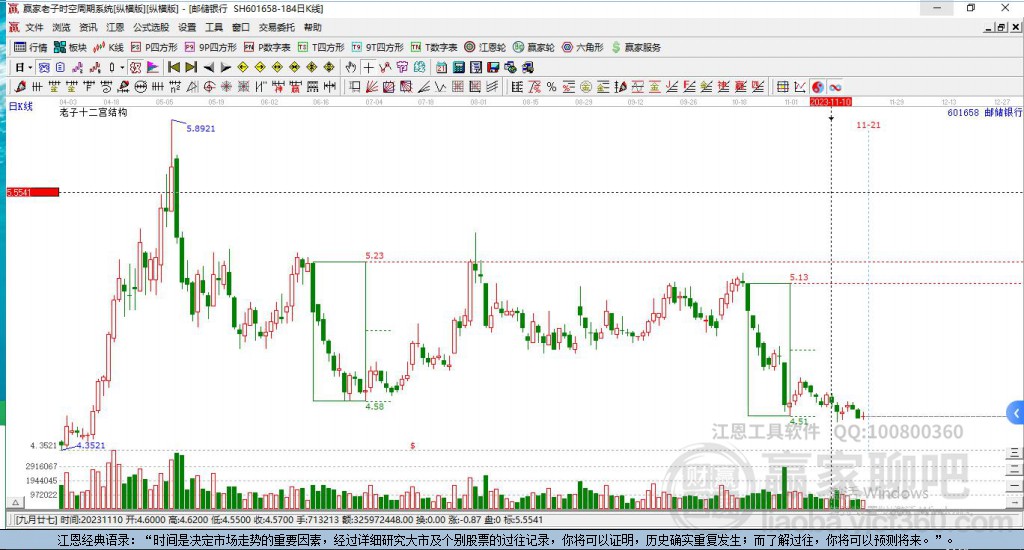The width and height of the screenshot is (1024, 550).
Task: Open the P四方形 tool
Action: pyautogui.click(x=154, y=47)
